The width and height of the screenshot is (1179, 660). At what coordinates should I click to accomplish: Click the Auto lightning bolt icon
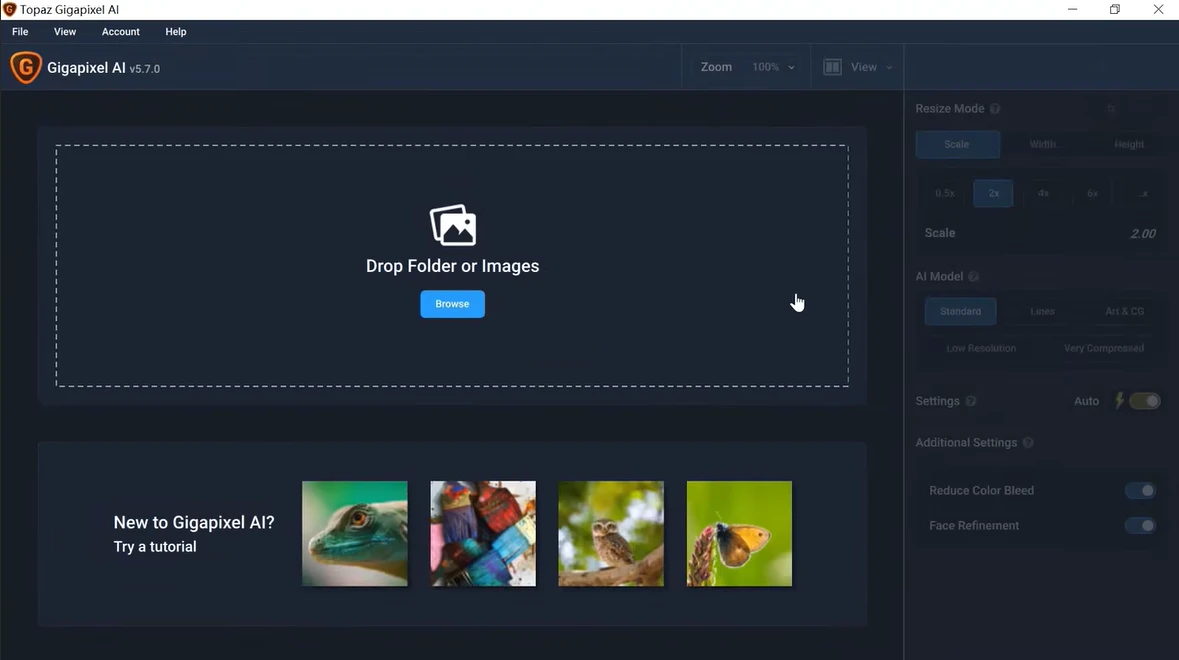click(x=1118, y=401)
